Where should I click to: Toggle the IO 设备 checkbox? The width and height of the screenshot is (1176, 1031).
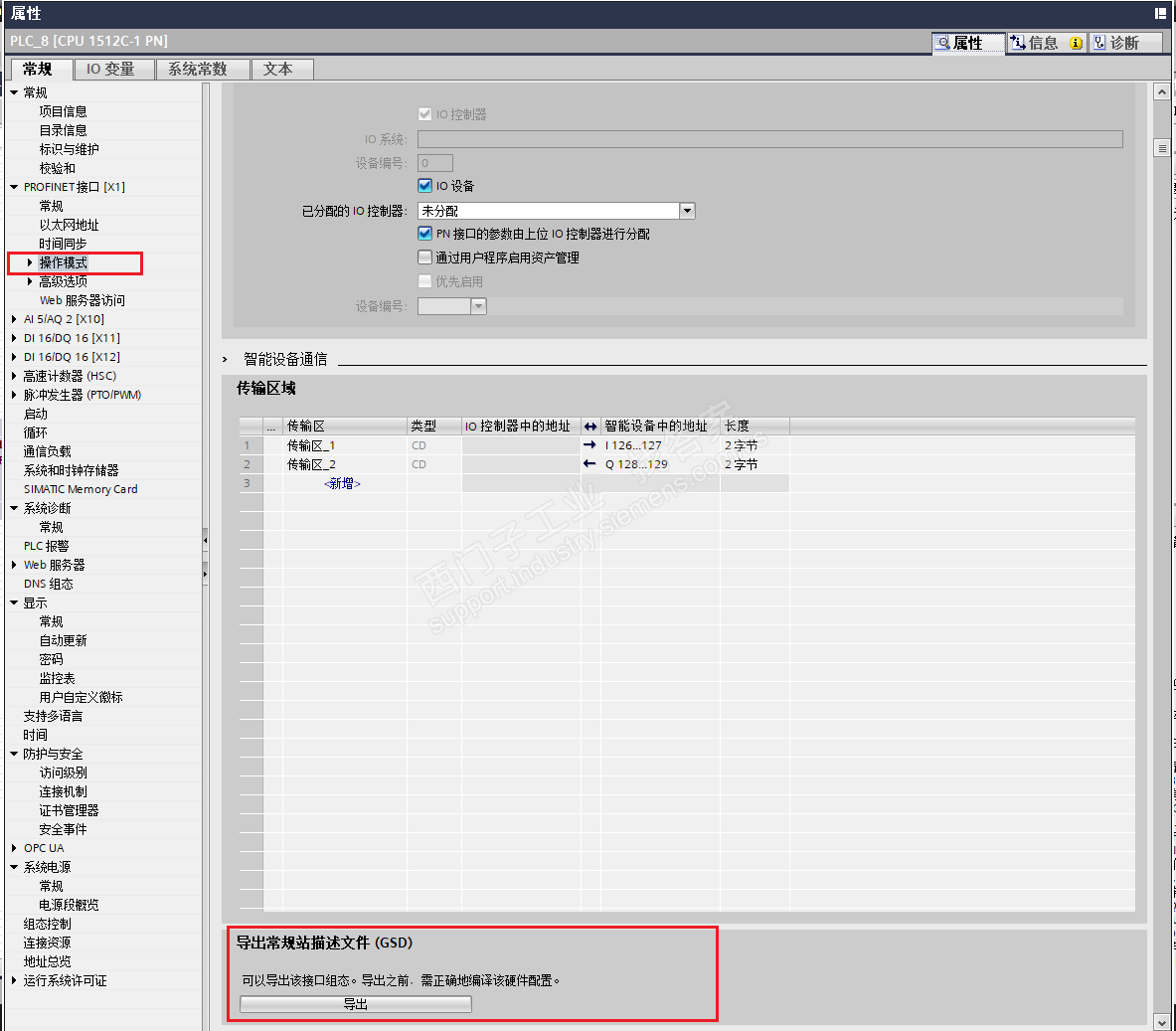[424, 185]
